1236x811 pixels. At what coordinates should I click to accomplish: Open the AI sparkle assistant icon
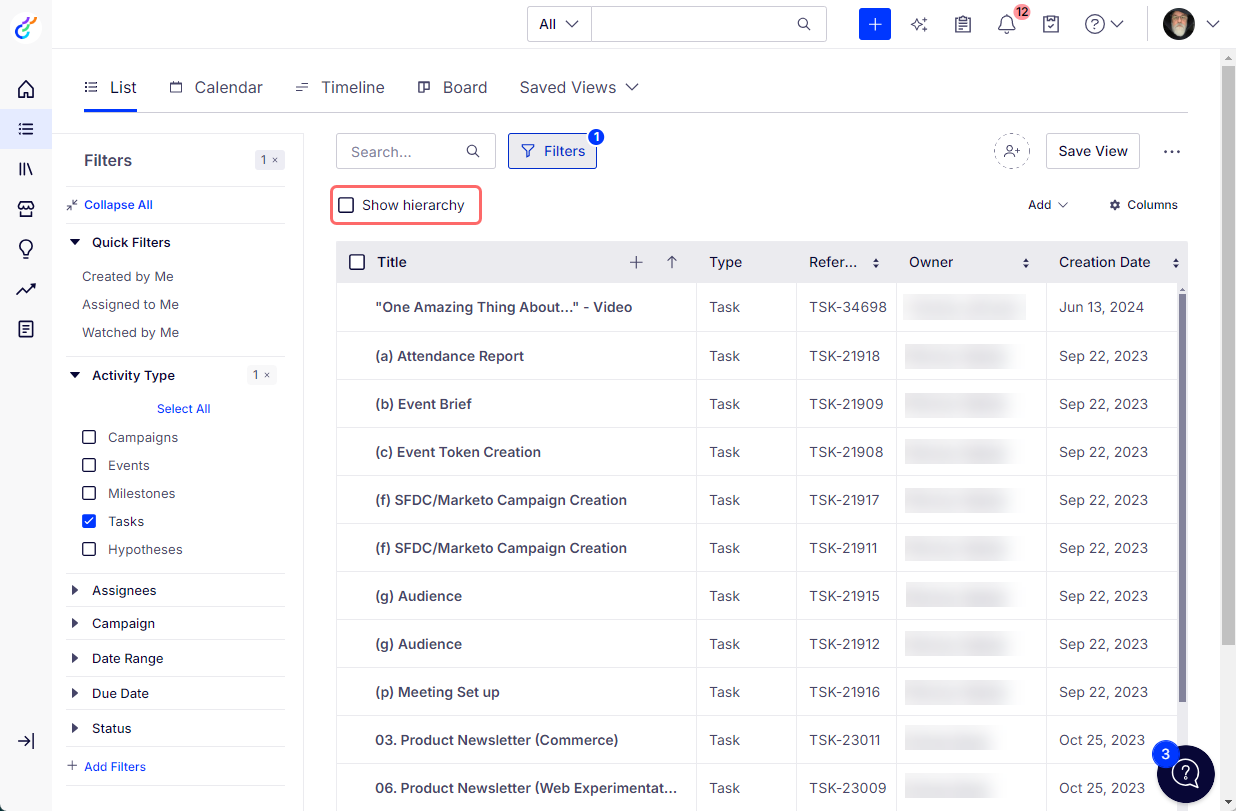[x=919, y=24]
